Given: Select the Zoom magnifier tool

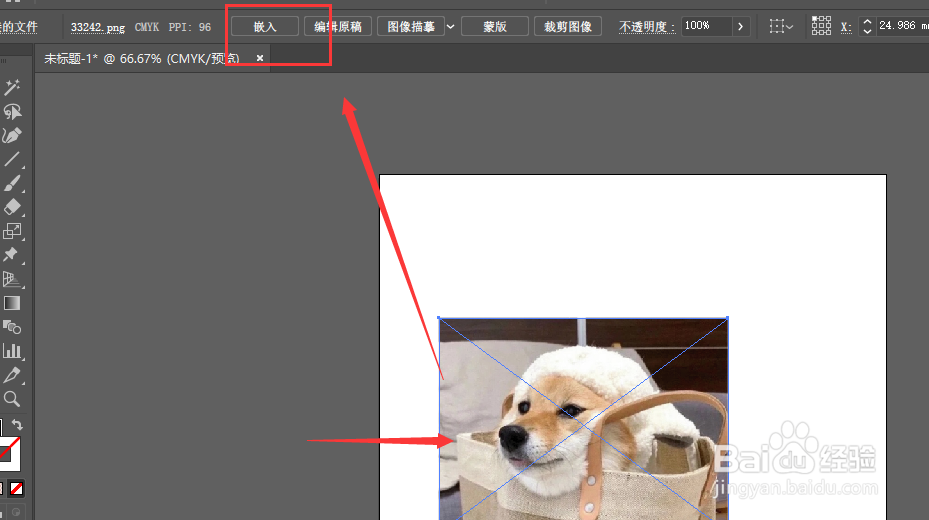Looking at the screenshot, I should [x=12, y=399].
